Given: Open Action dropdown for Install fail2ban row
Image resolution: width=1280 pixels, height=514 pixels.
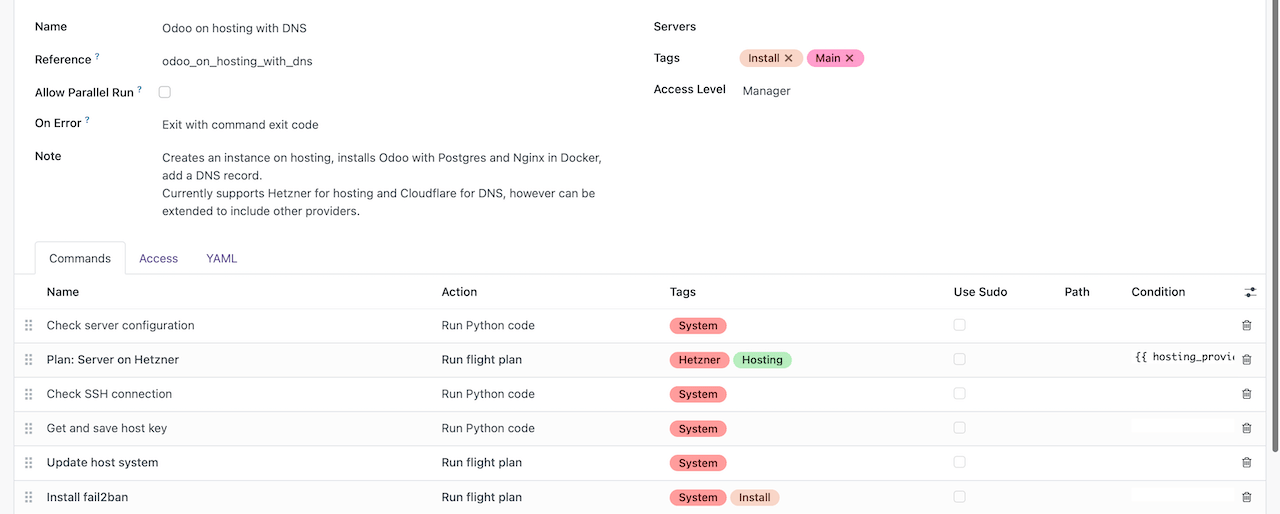Looking at the screenshot, I should 482,497.
